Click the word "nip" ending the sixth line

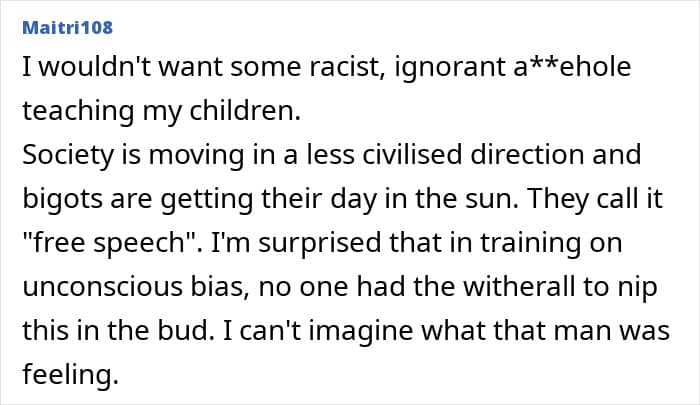[x=641, y=286]
